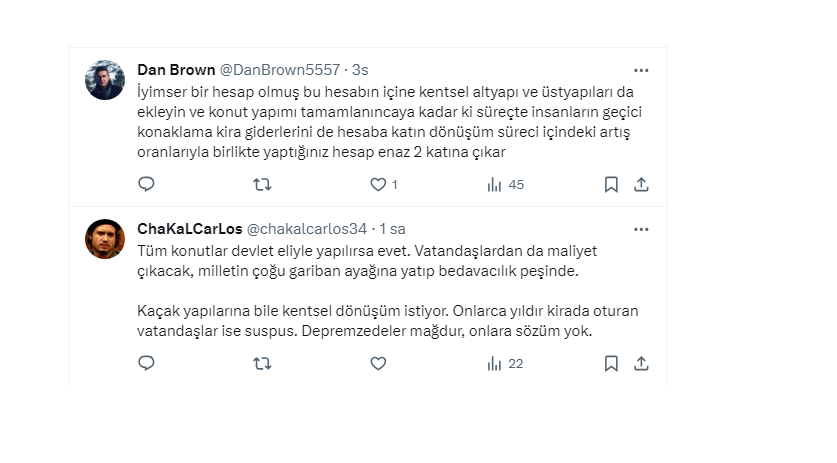Like ChaKaLCarLos's tweet
Viewport: 837px width, 463px height.
point(378,363)
